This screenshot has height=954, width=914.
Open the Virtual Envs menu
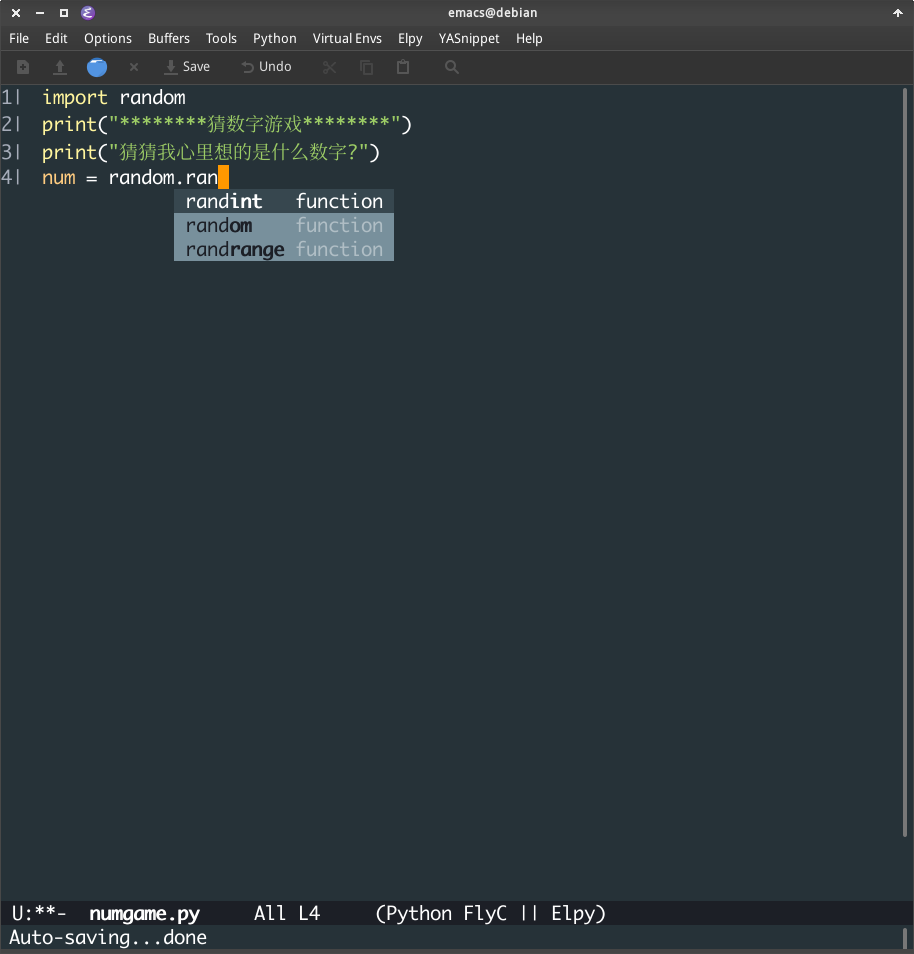[347, 38]
